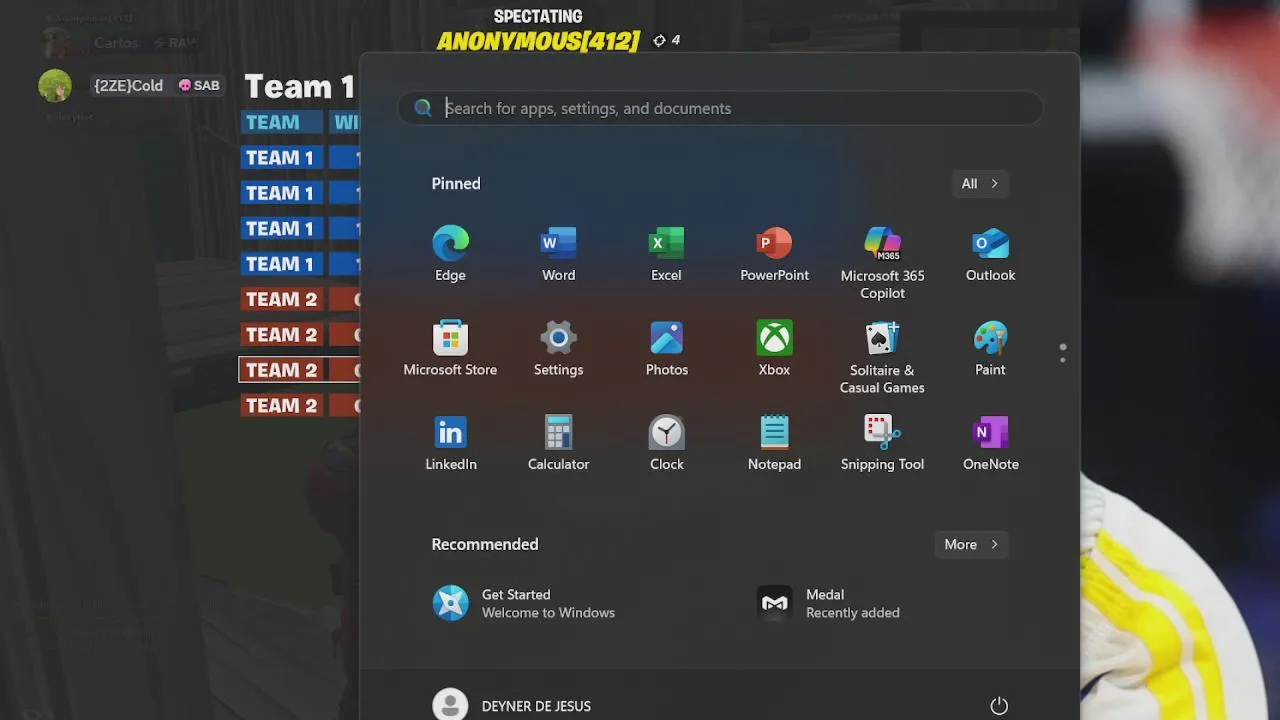
Task: Open More recommended items
Action: (x=971, y=544)
